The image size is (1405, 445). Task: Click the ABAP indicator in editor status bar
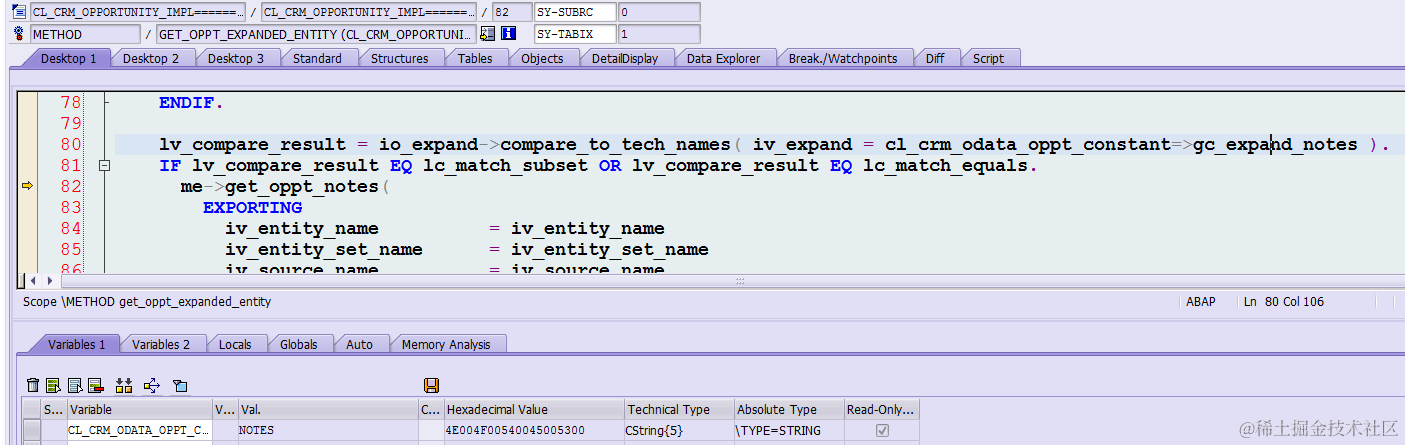tap(1200, 301)
